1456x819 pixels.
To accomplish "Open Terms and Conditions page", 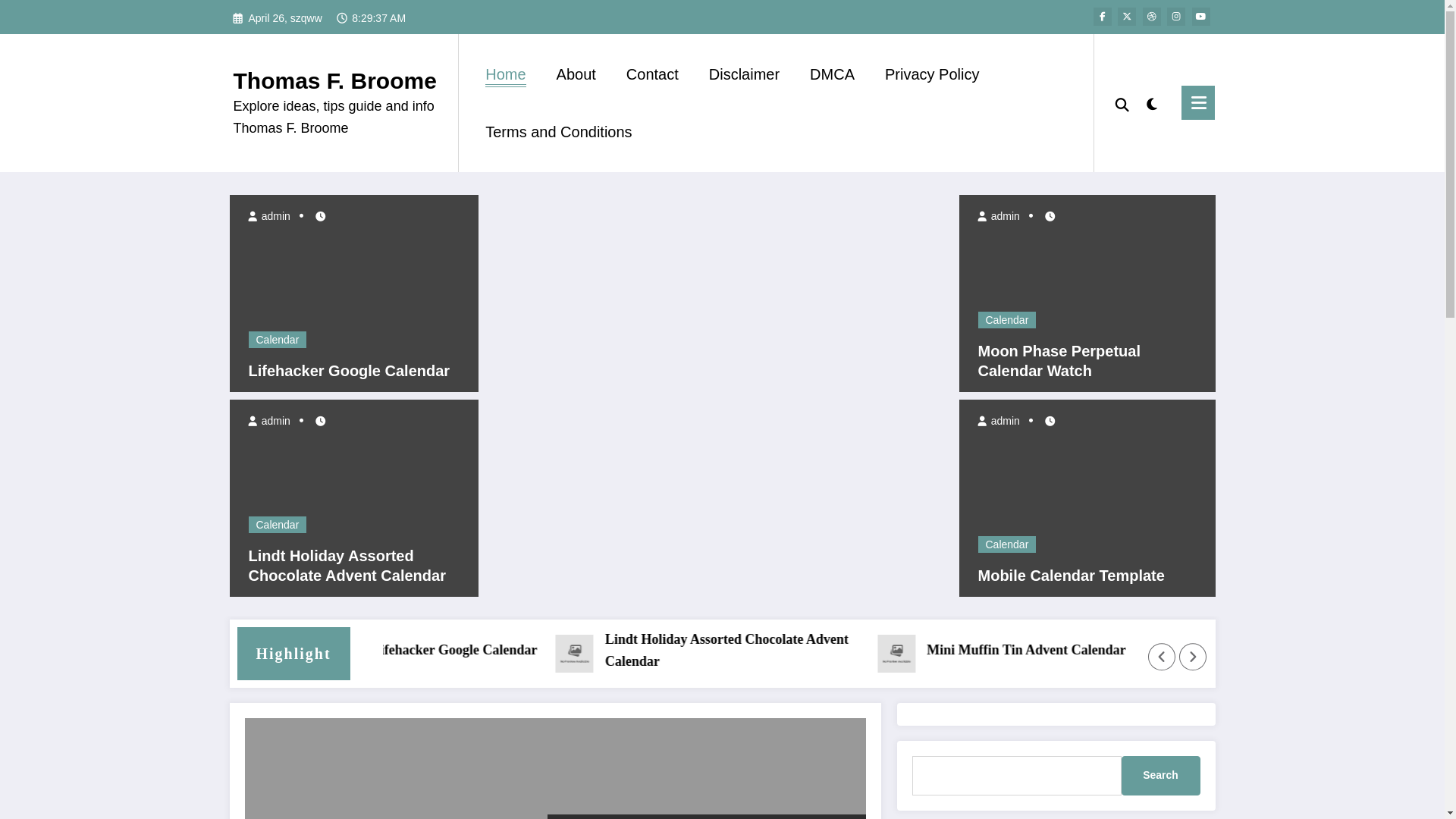I will 558,132.
